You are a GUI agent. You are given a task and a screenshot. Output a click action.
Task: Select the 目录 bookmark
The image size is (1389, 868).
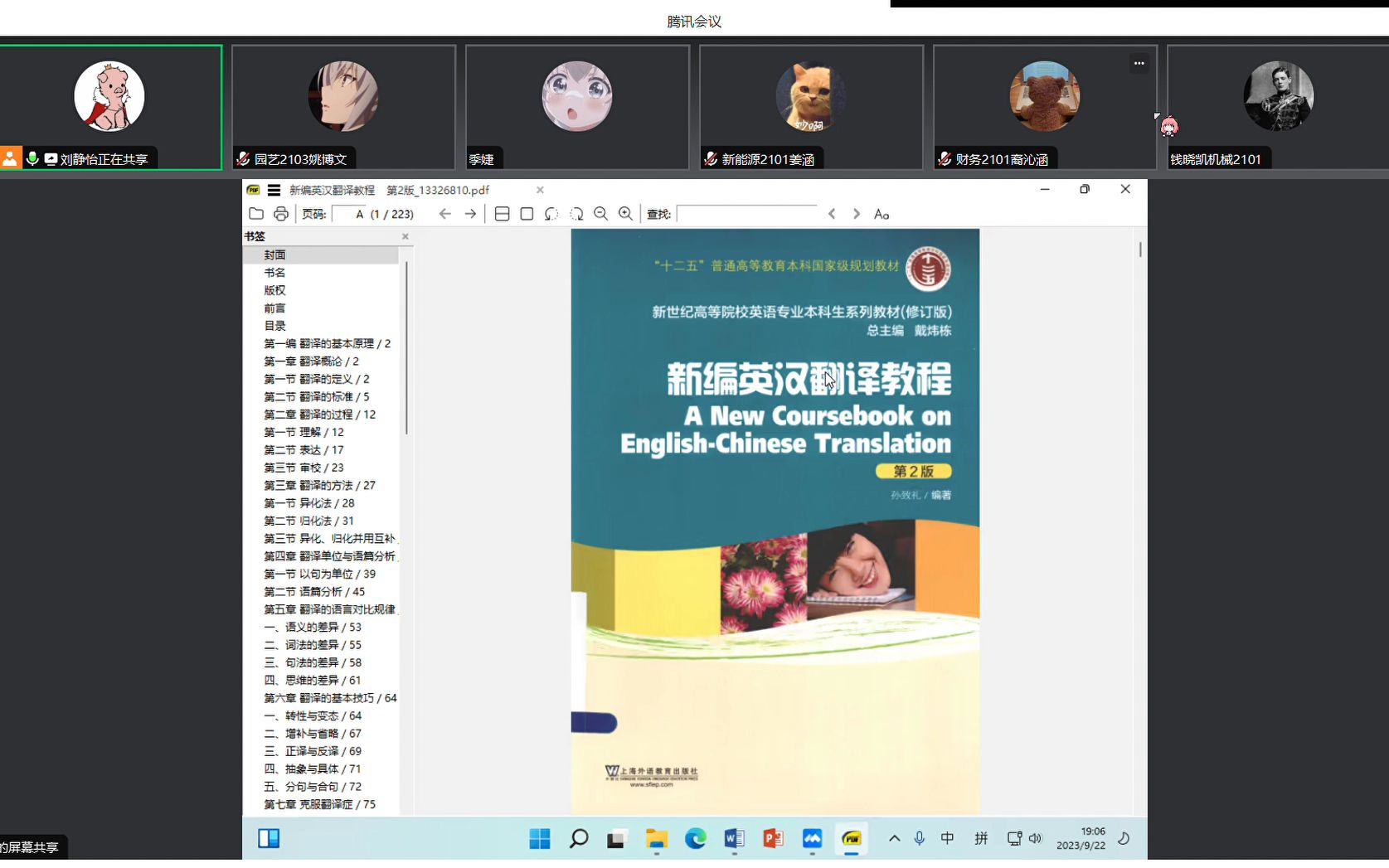pyautogui.click(x=274, y=326)
